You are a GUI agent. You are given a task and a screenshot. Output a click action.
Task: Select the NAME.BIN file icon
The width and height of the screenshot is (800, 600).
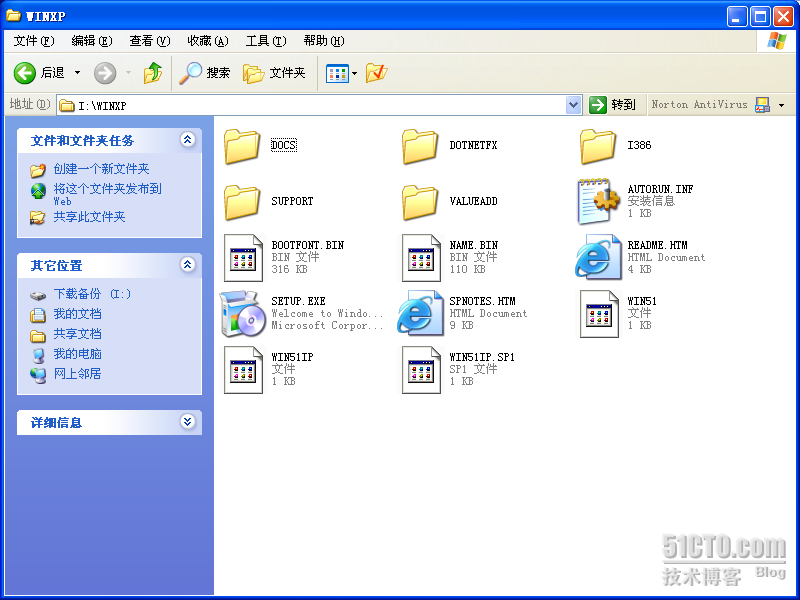[x=421, y=258]
